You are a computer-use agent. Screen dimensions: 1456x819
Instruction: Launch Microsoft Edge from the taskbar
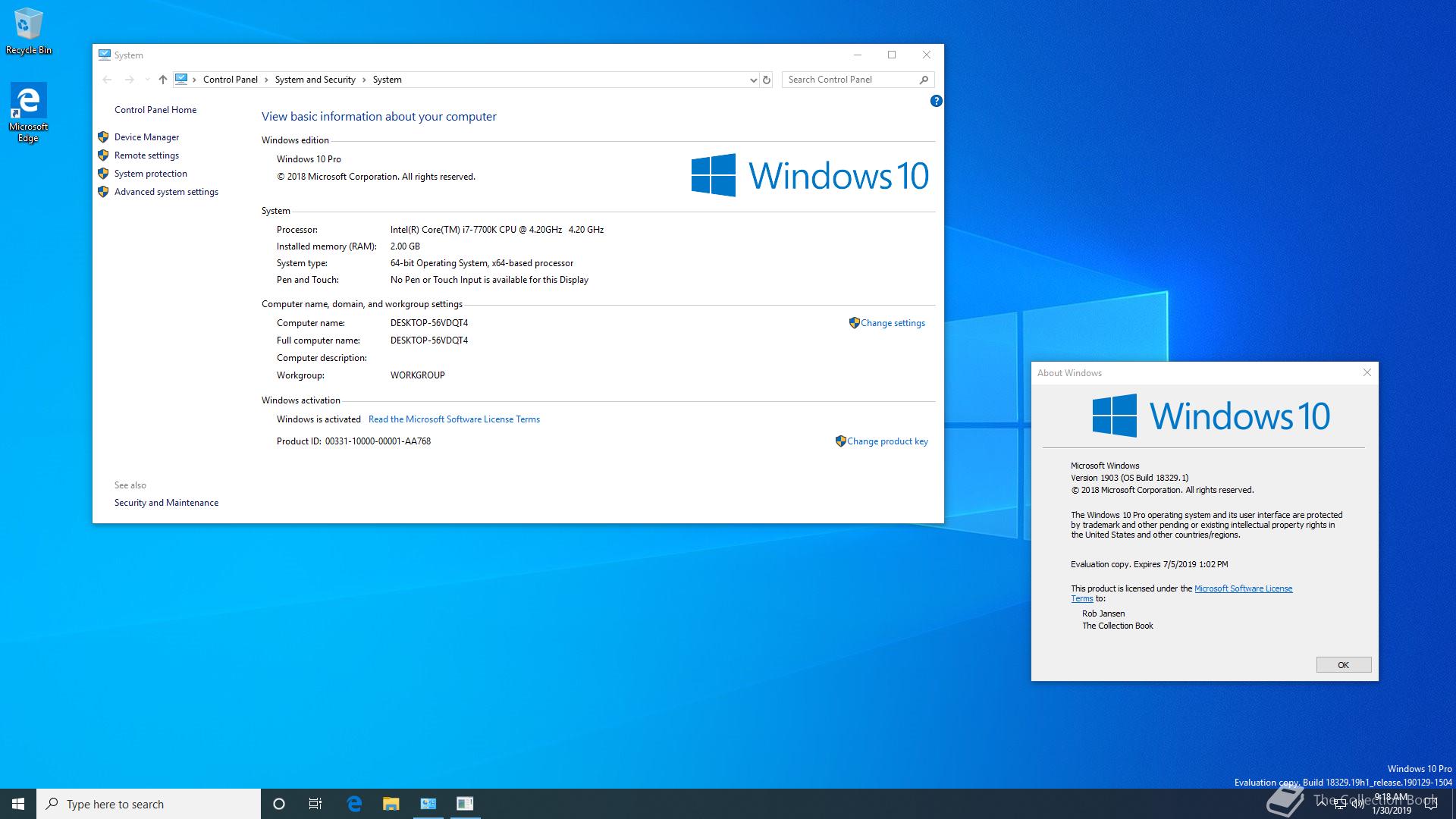pos(353,804)
